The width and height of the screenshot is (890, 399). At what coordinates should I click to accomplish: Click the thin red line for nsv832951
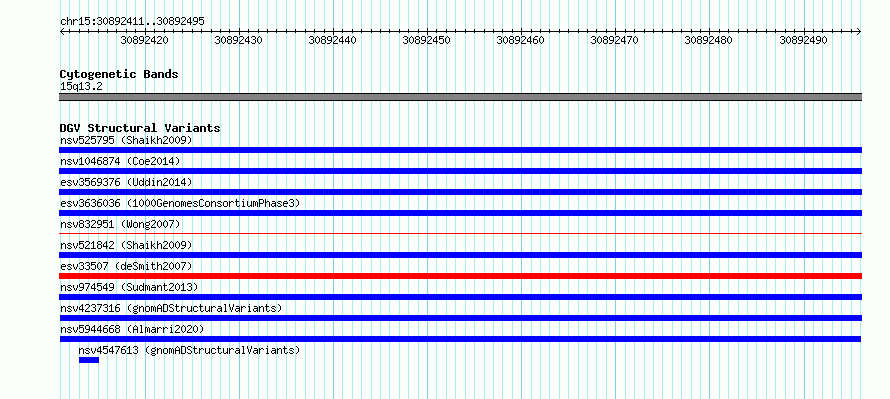click(460, 233)
